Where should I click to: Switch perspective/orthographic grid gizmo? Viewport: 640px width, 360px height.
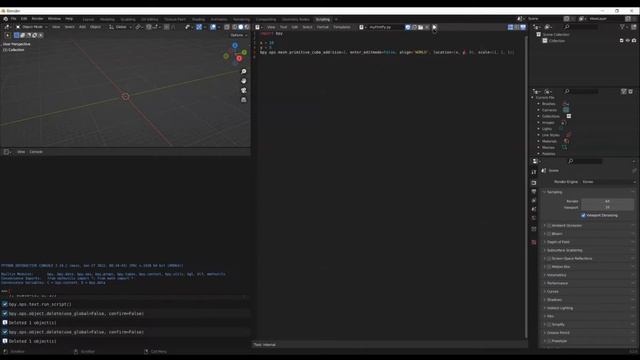pyautogui.click(x=244, y=100)
